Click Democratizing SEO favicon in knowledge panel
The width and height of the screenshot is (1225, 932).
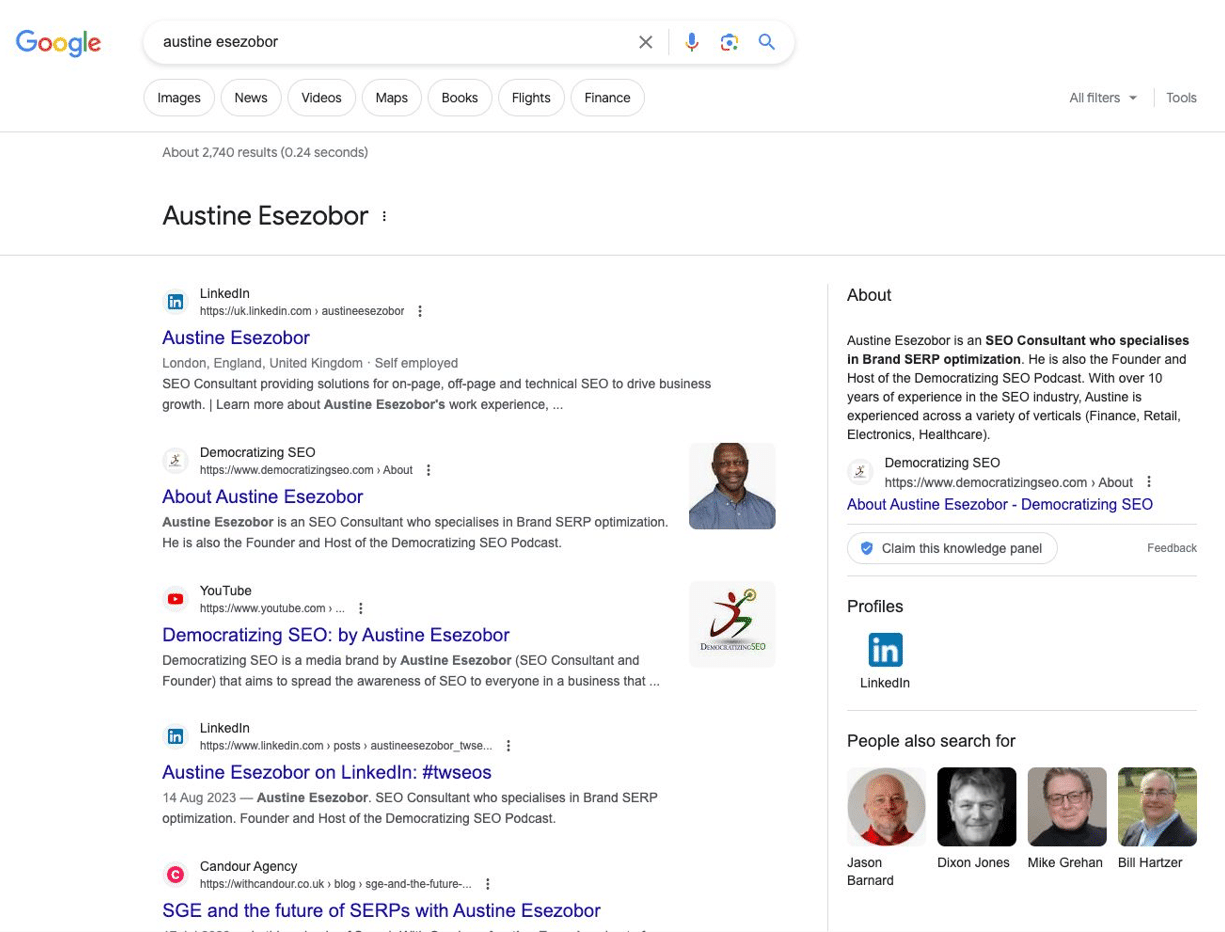click(860, 472)
